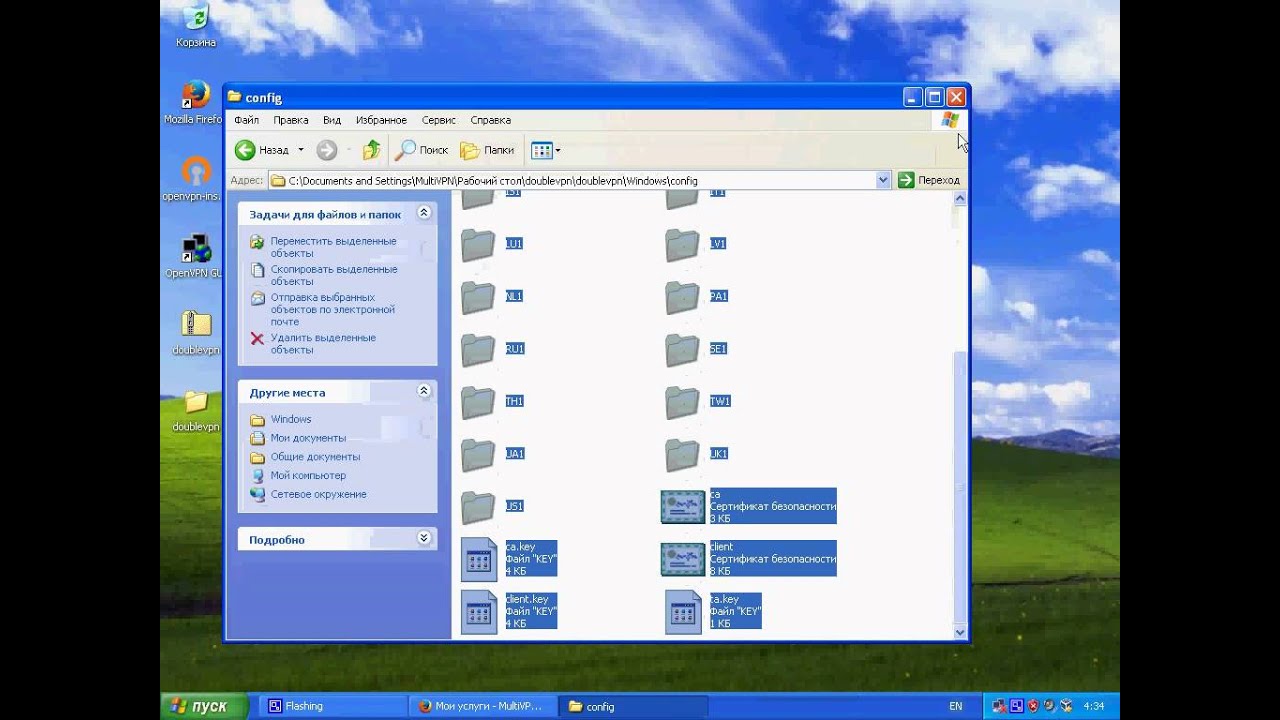Open the address bar dropdown list
The width and height of the screenshot is (1280, 720).
(883, 180)
